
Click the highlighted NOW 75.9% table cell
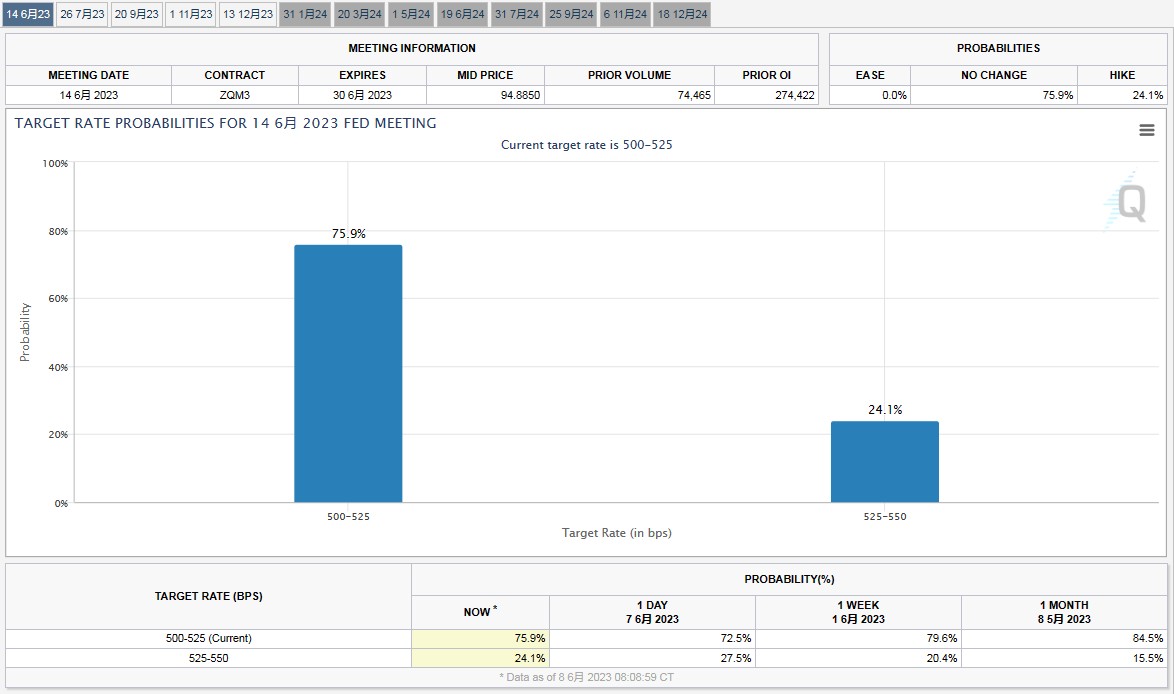[480, 638]
